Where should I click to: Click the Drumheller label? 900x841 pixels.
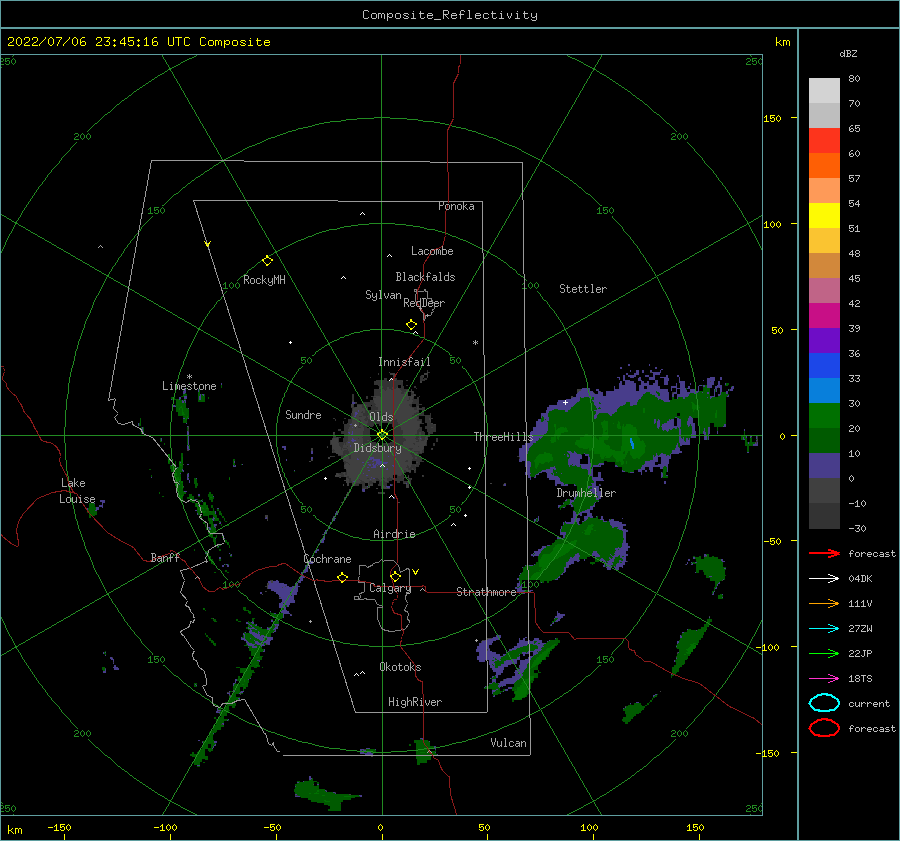[586, 493]
